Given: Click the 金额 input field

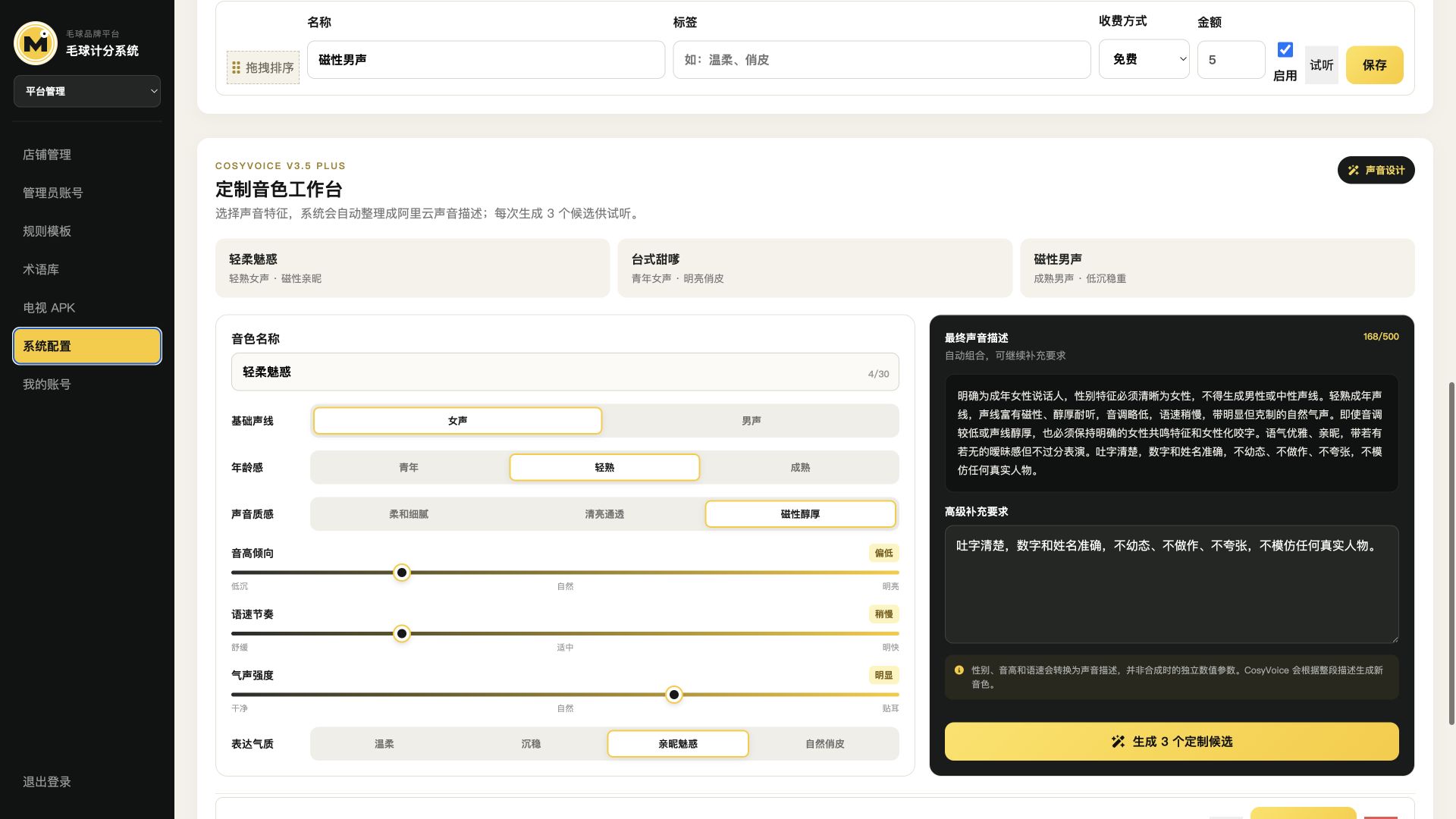Looking at the screenshot, I should tap(1231, 60).
